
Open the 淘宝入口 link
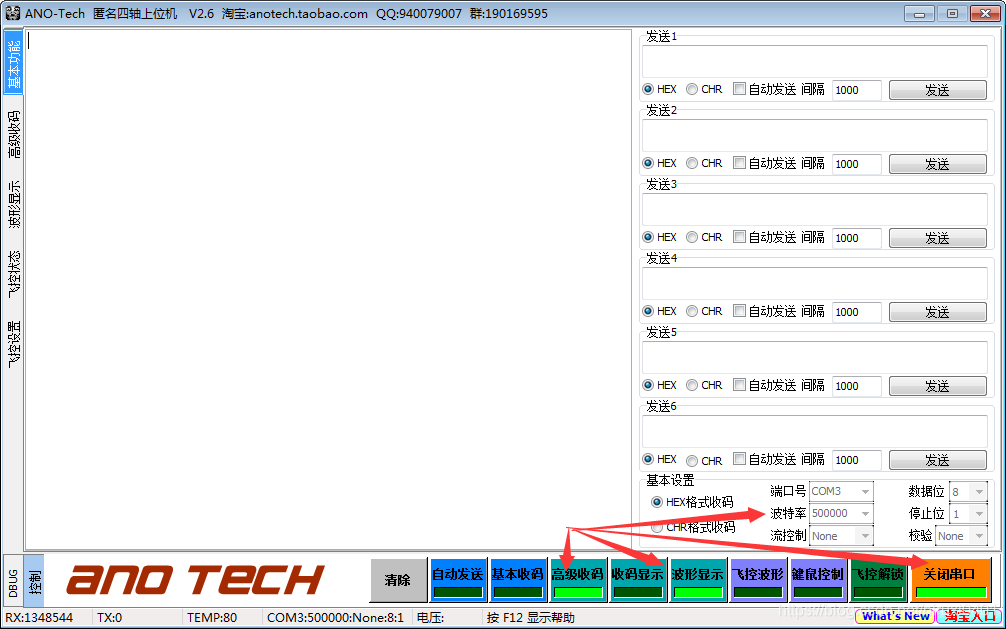[968, 616]
